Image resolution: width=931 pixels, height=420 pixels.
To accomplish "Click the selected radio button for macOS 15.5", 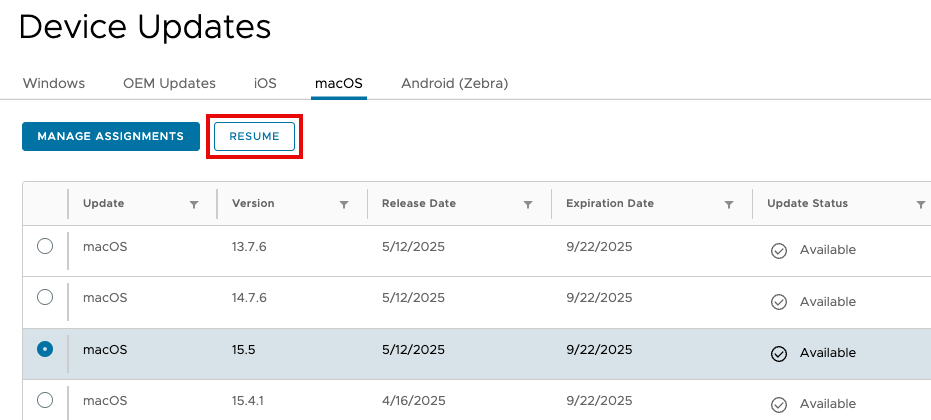I will tap(45, 349).
